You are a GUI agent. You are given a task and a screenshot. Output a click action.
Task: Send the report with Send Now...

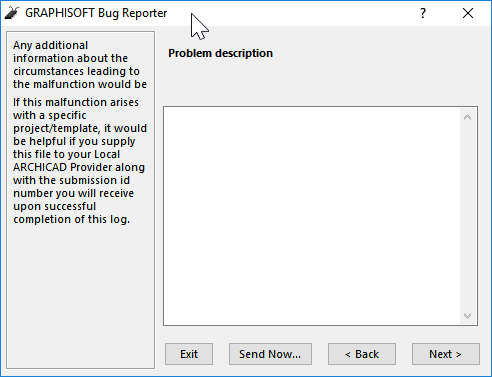270,354
